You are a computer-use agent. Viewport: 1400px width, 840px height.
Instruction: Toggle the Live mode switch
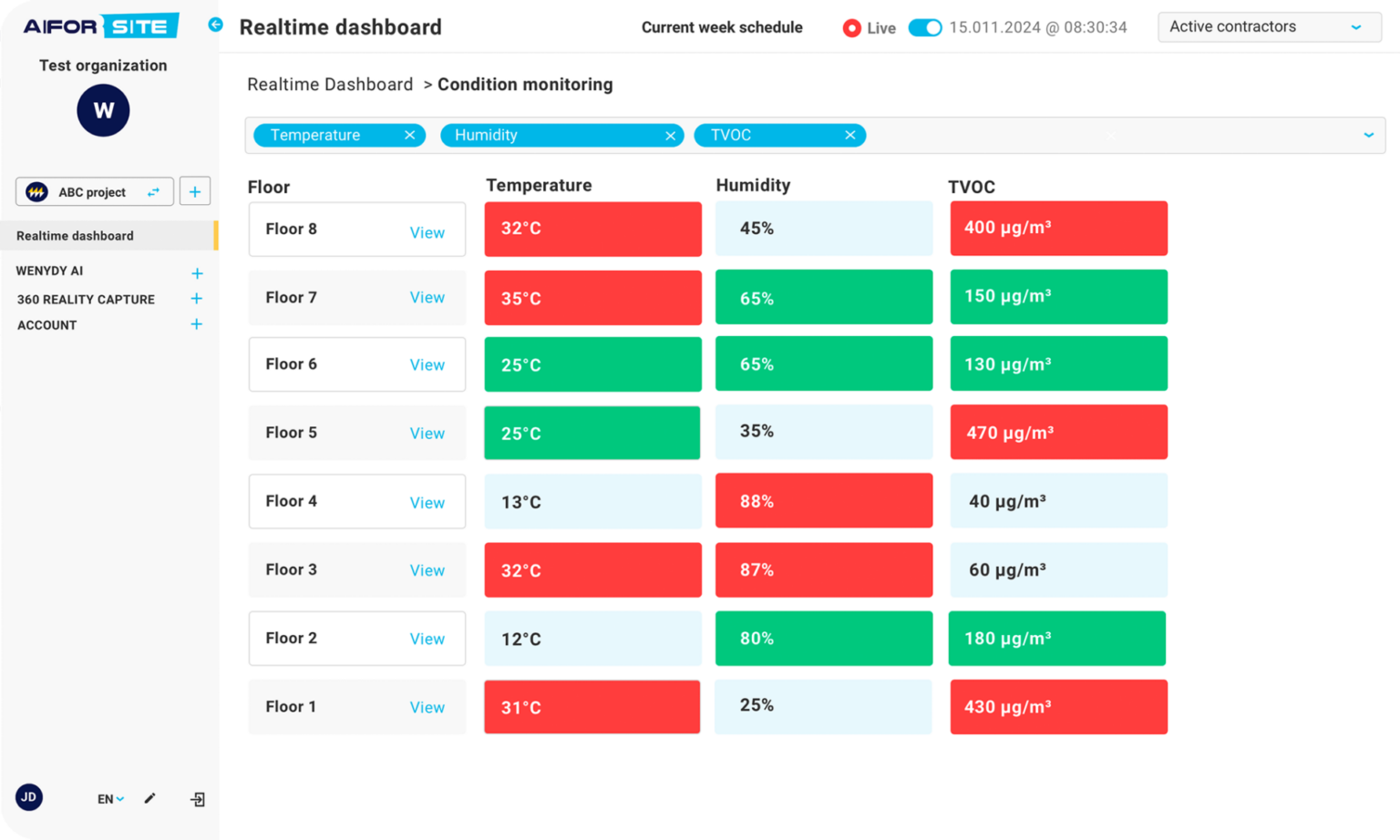tap(925, 27)
